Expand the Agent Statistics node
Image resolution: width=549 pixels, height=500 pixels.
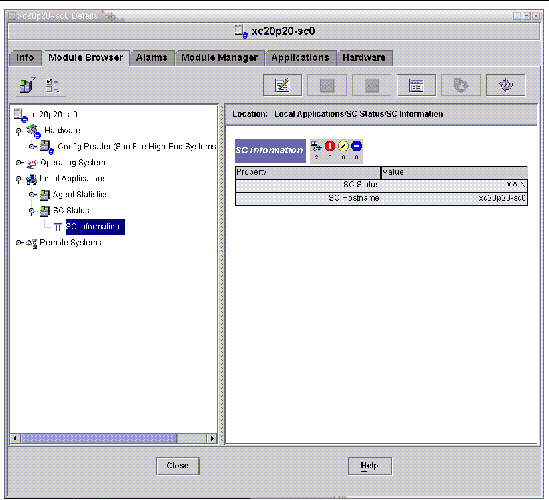tap(32, 194)
